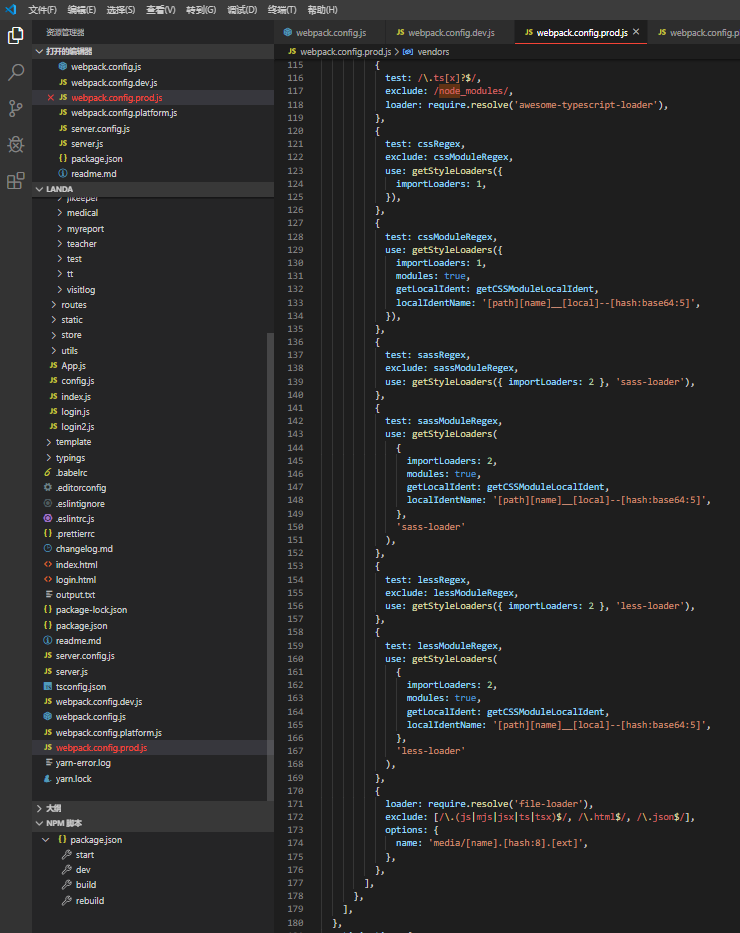Open the 帮助(H) menu
This screenshot has width=740, height=933.
coord(322,10)
